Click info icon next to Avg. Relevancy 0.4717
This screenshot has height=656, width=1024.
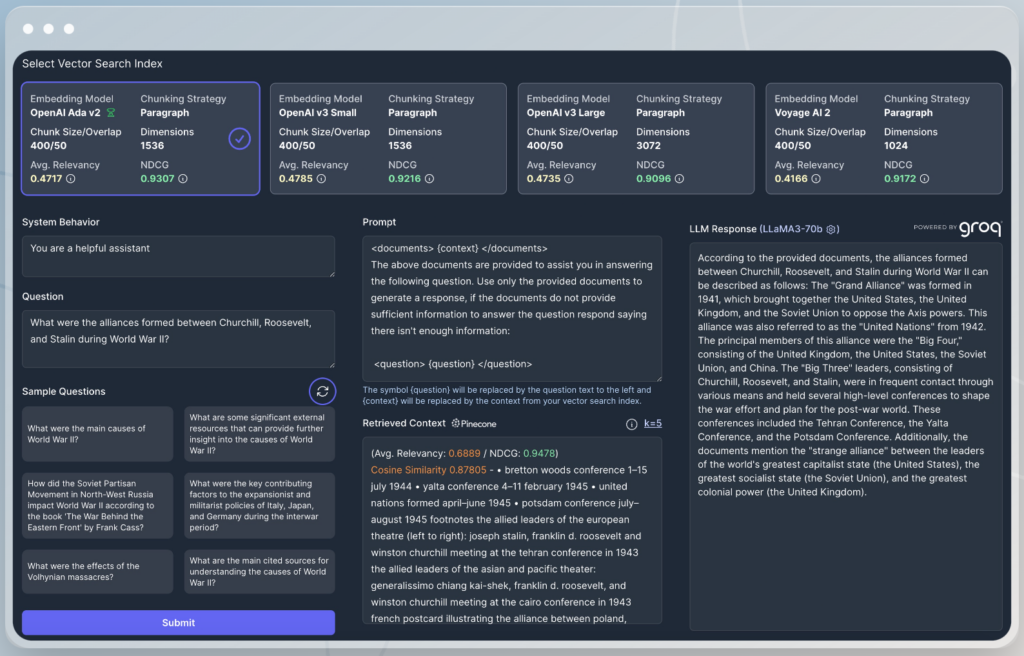(71, 178)
